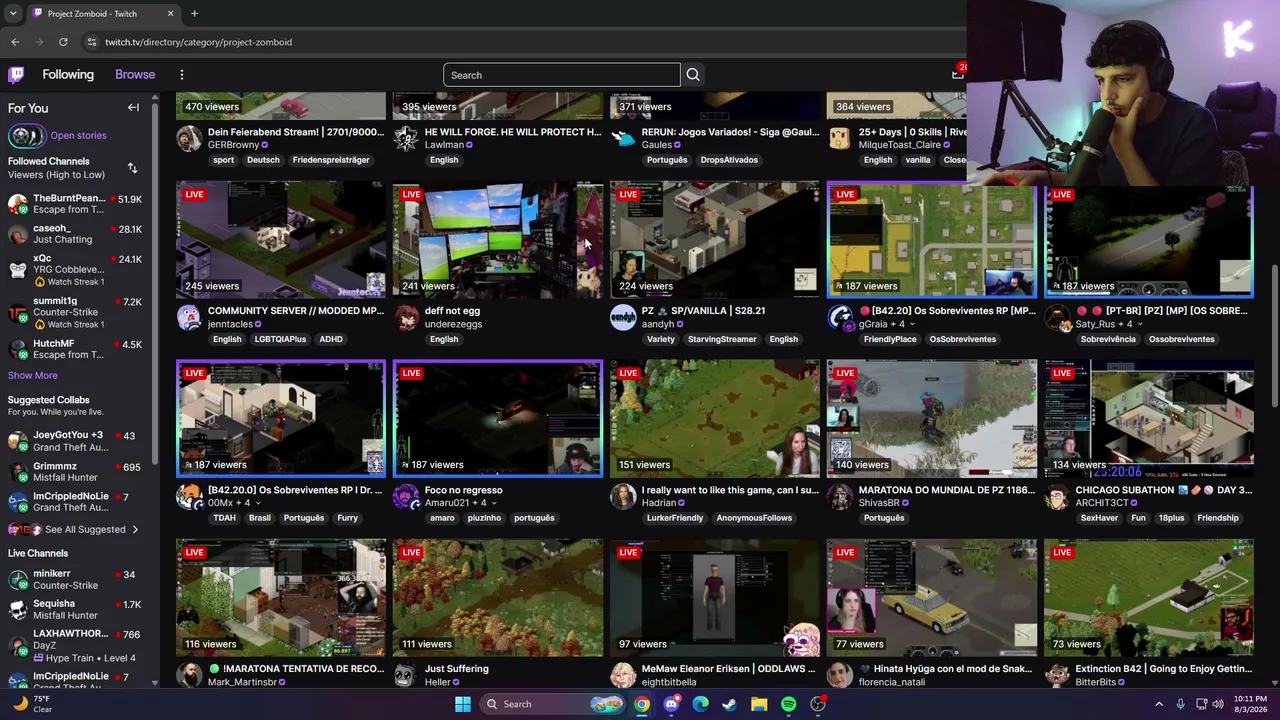
Task: Open xQc channel in sidebar
Action: coord(75,270)
